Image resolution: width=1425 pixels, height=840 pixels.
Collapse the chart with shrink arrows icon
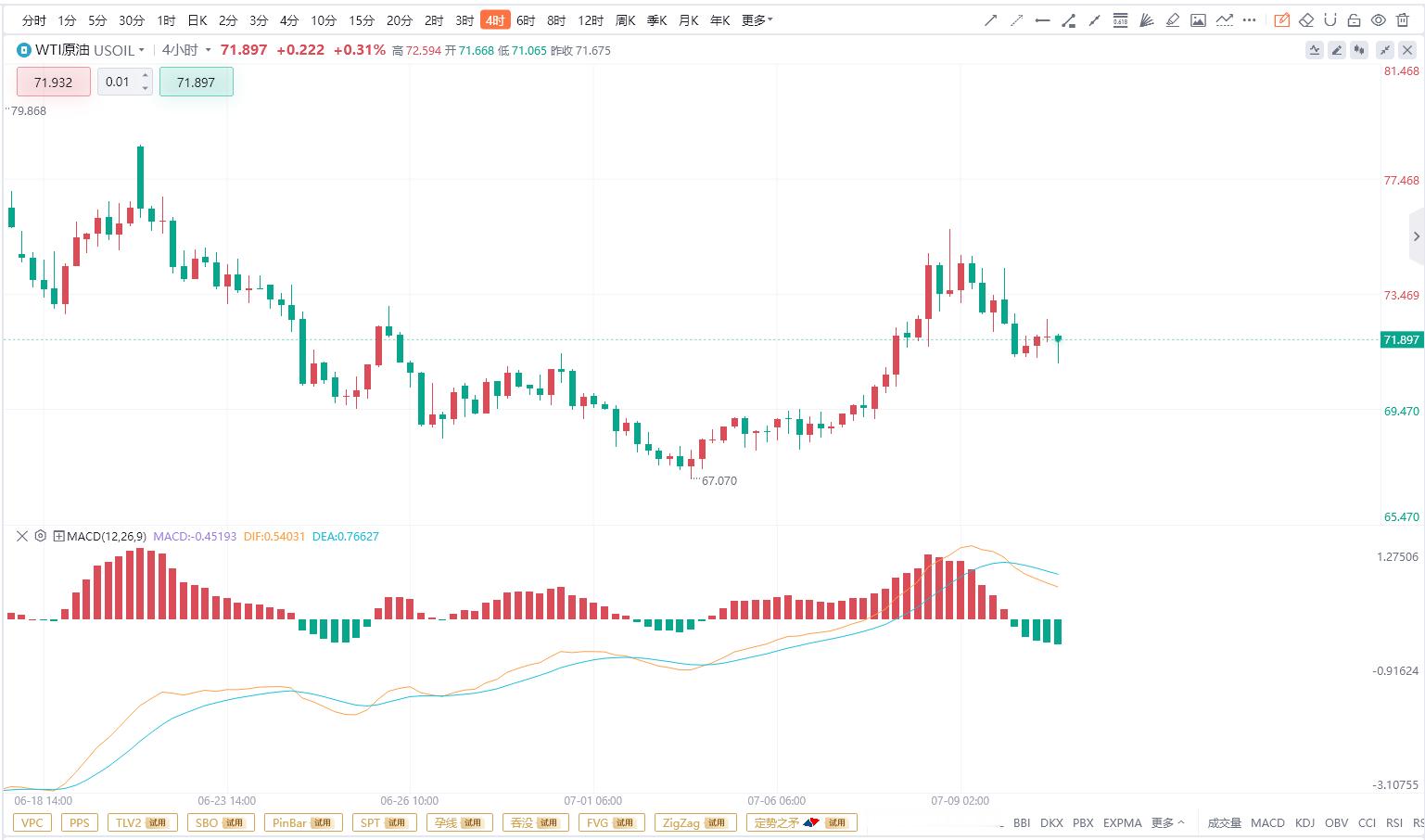pyautogui.click(x=1385, y=50)
